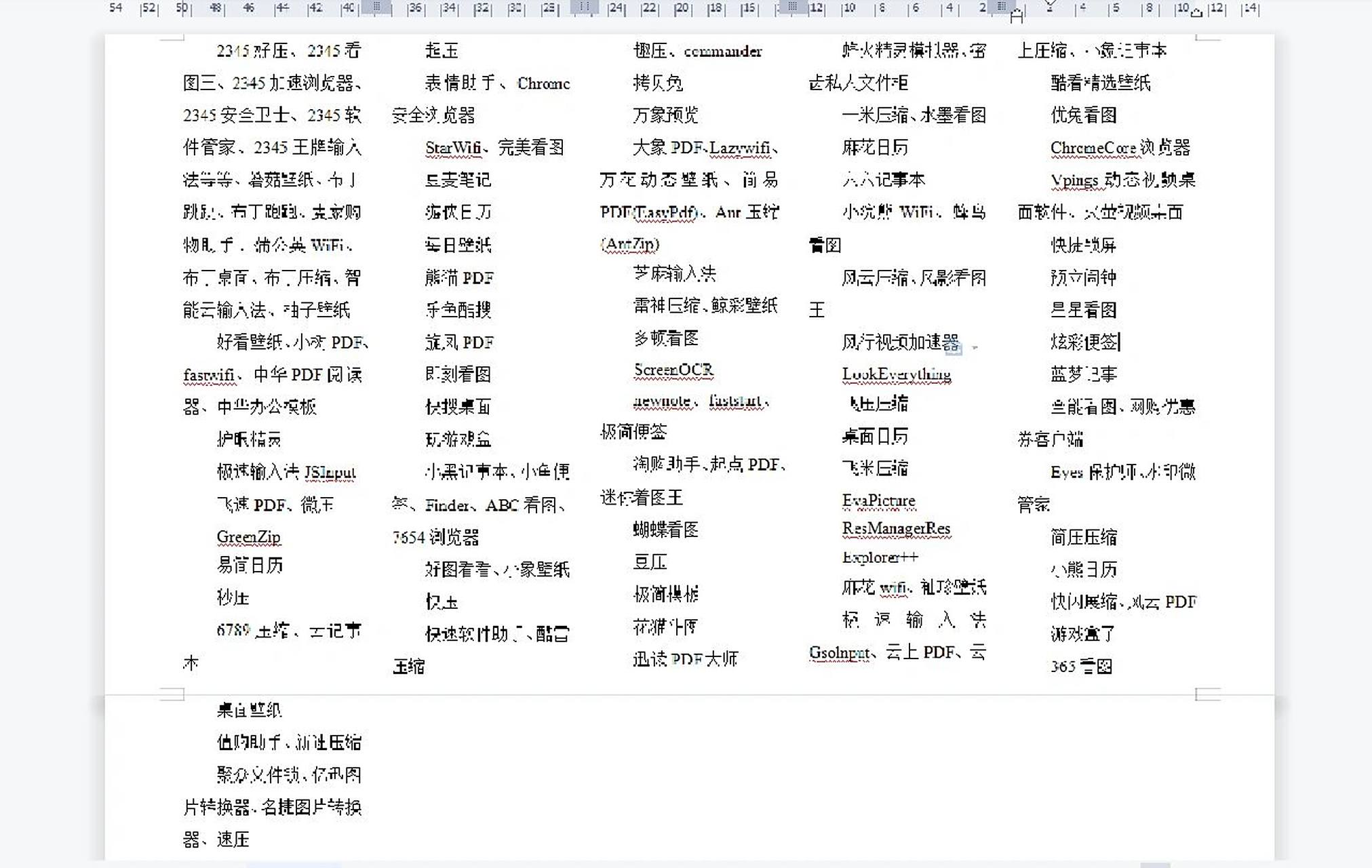Viewport: 1372px width, 868px height.
Task: Click the word newnote
Action: pos(662,401)
